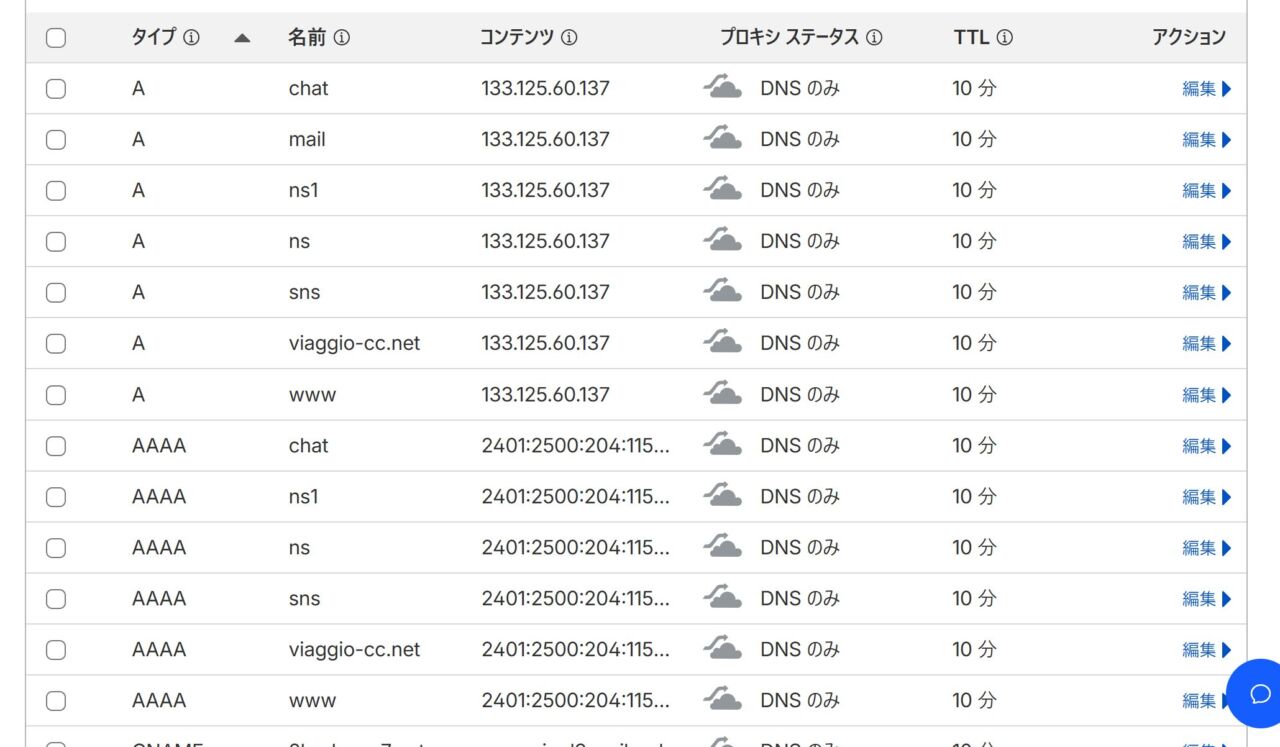Toggle the select-all records checkbox in header
Viewport: 1280px width, 747px height.
(x=56, y=38)
